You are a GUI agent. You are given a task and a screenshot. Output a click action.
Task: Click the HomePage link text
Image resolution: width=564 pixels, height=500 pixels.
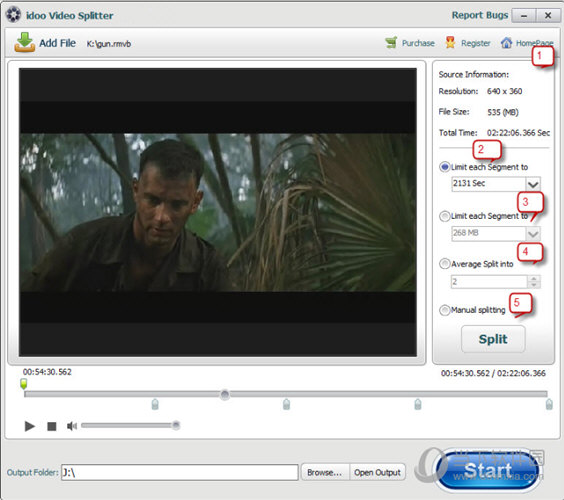[x=535, y=43]
